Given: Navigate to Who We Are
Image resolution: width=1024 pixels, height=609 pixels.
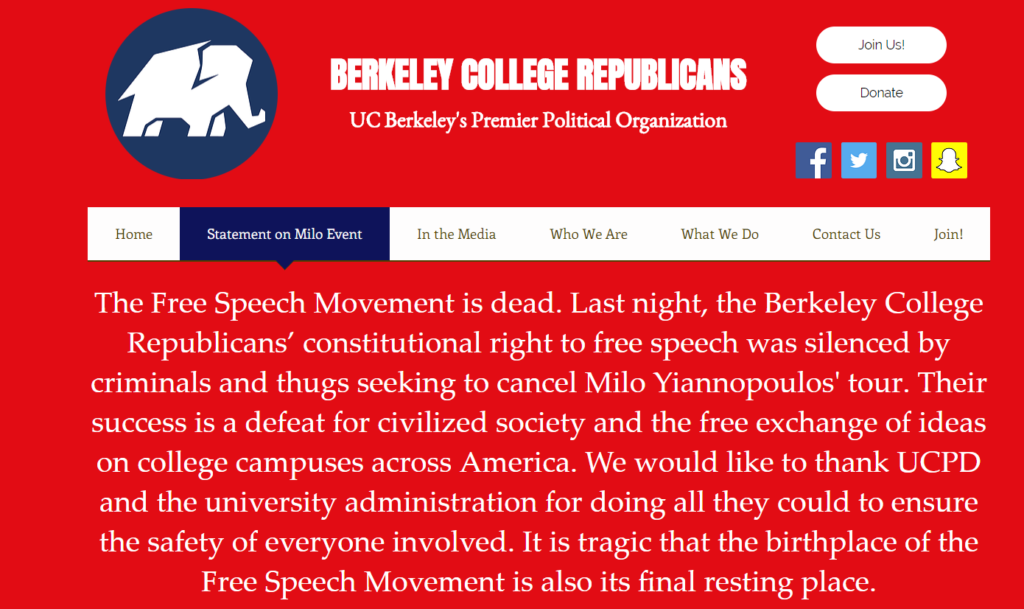Looking at the screenshot, I should [x=588, y=234].
